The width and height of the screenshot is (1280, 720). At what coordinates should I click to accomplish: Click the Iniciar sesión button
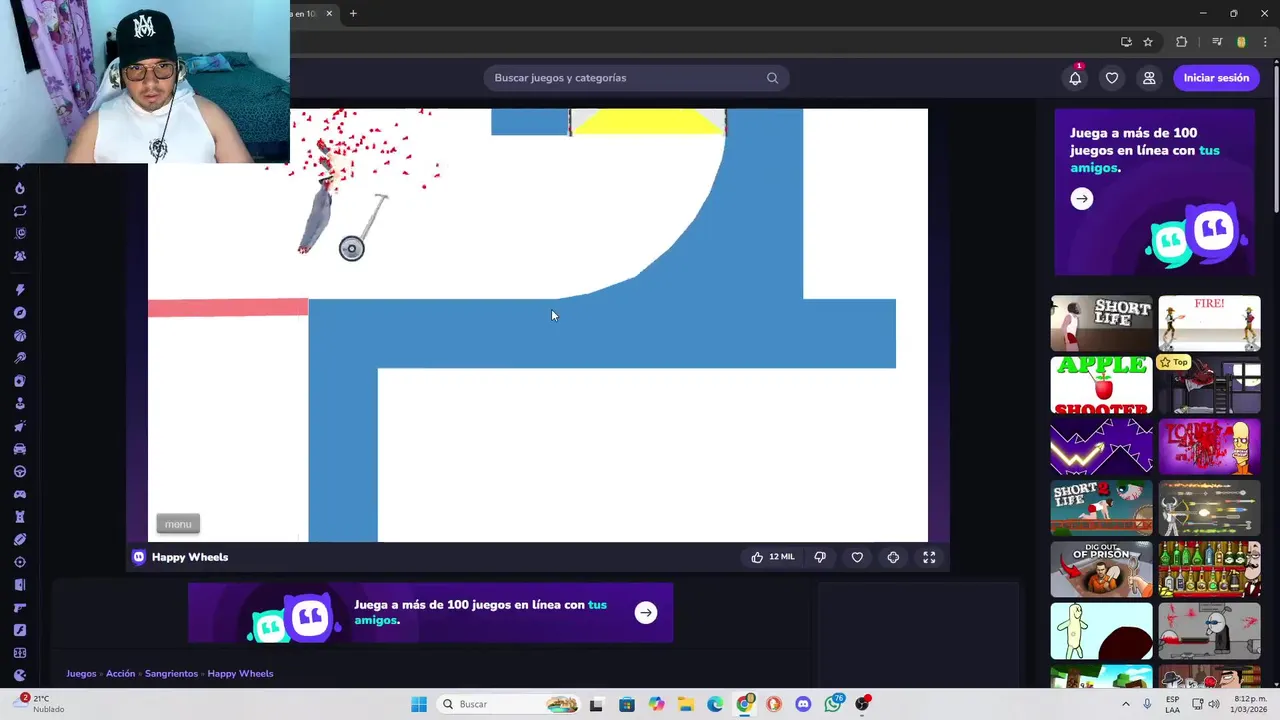1216,78
